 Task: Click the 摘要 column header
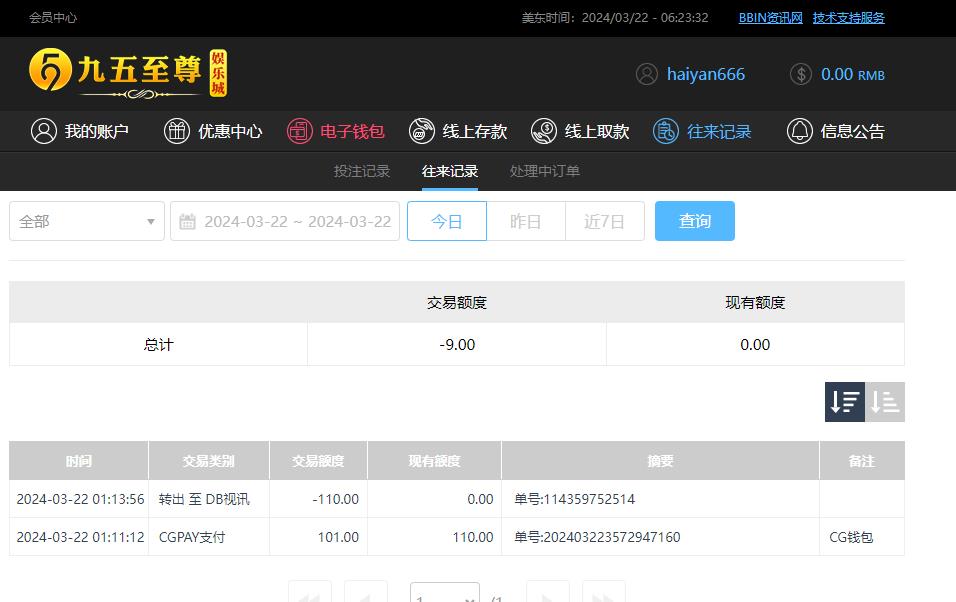click(x=660, y=461)
